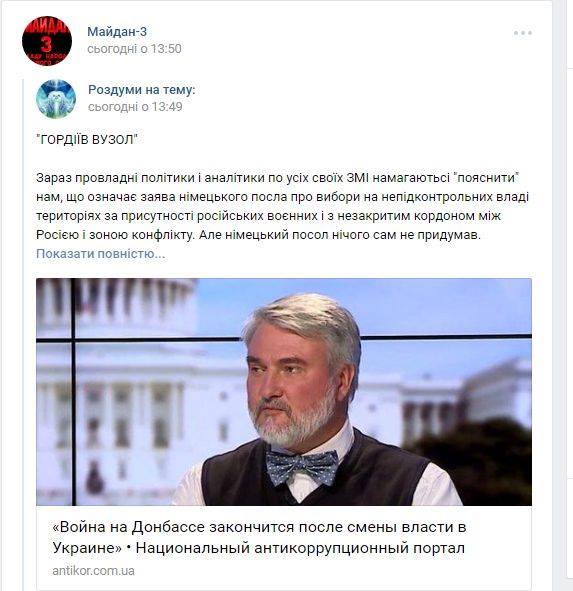The height and width of the screenshot is (591, 573).
Task: Click the red number 3 in the Майдан logo
Action: tap(46, 45)
